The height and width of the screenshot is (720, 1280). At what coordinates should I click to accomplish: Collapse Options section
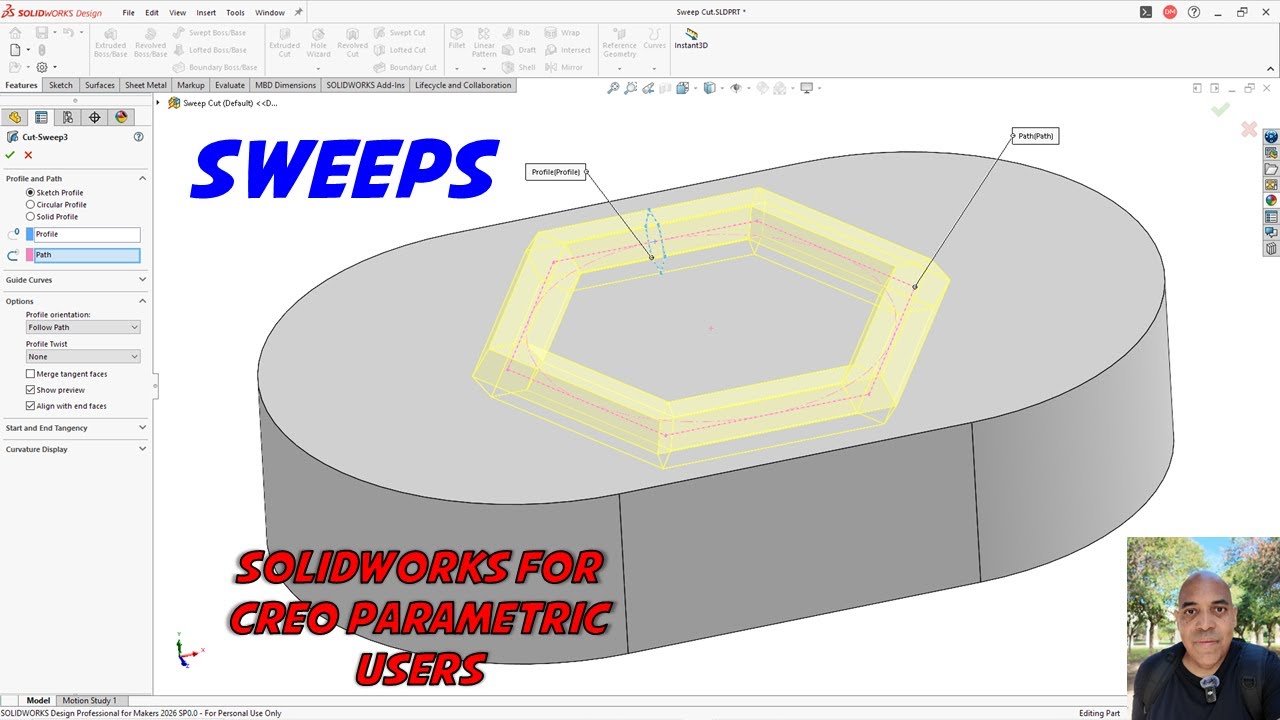(142, 301)
